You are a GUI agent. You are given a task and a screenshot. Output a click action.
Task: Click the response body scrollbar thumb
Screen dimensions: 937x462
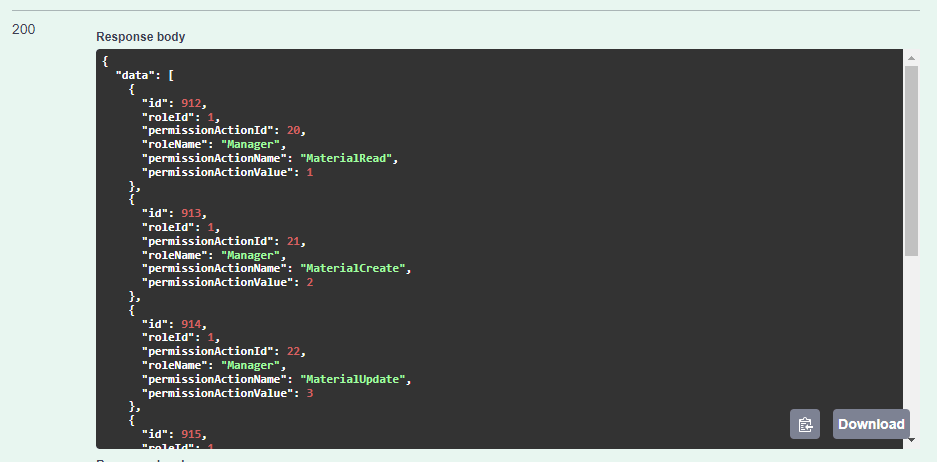[911, 161]
